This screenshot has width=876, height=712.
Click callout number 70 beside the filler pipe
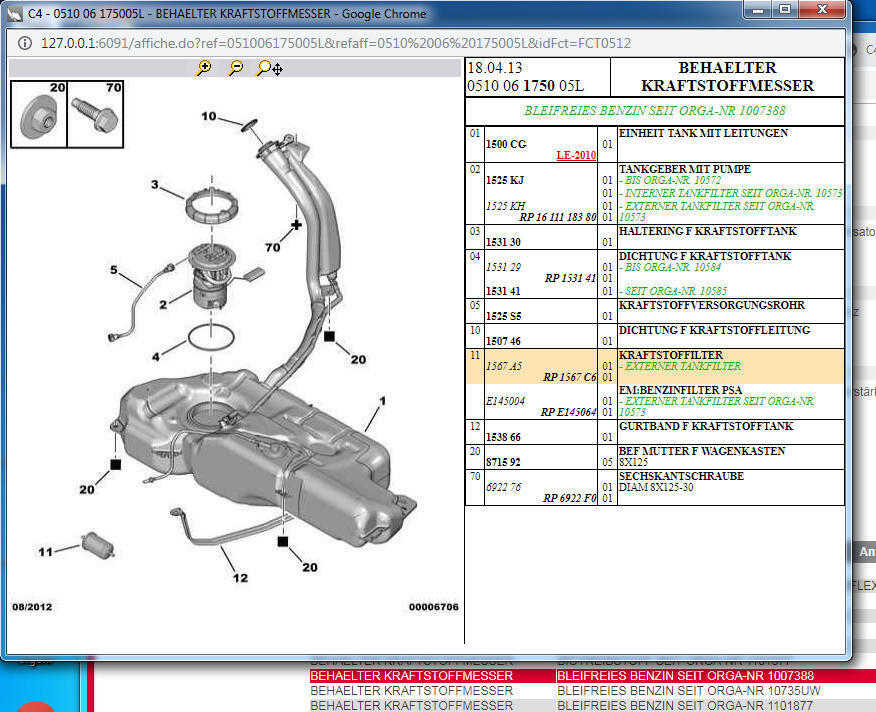tap(273, 247)
